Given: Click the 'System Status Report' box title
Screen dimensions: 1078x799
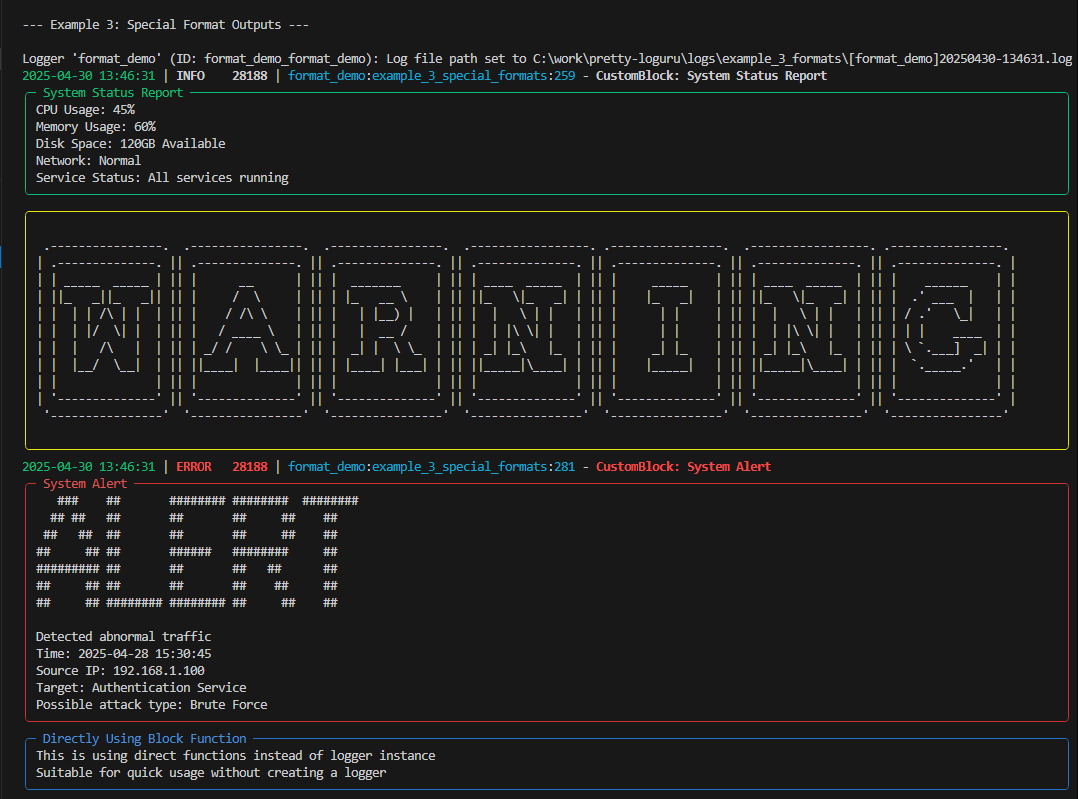Looking at the screenshot, I should (113, 93).
